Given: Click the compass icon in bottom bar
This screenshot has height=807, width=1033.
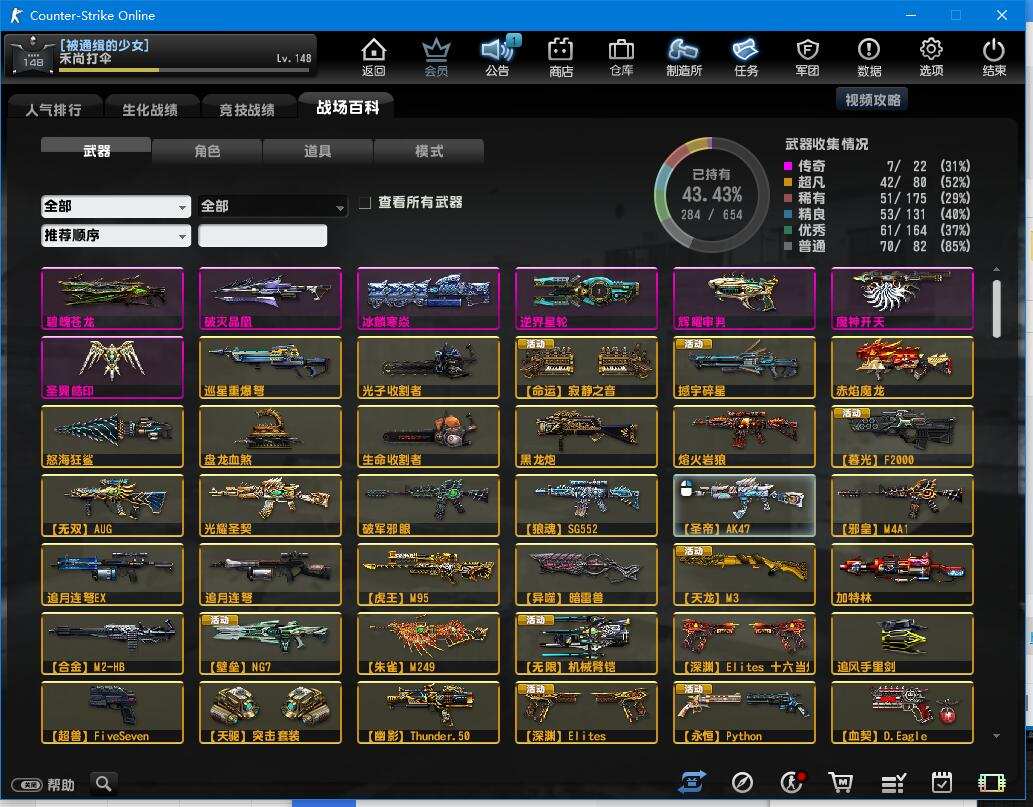Looking at the screenshot, I should pyautogui.click(x=742, y=783).
